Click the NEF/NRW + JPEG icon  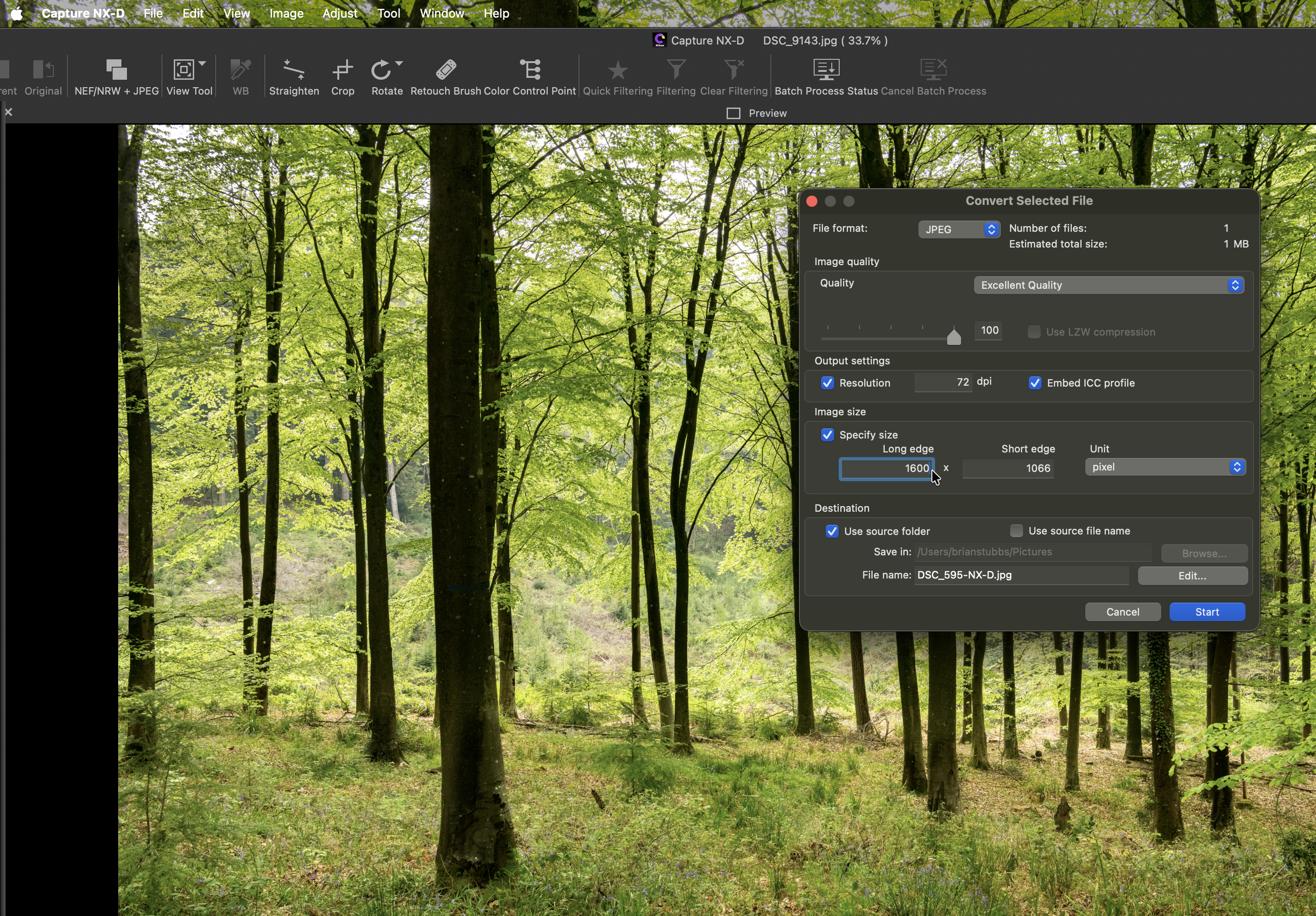pyautogui.click(x=116, y=71)
